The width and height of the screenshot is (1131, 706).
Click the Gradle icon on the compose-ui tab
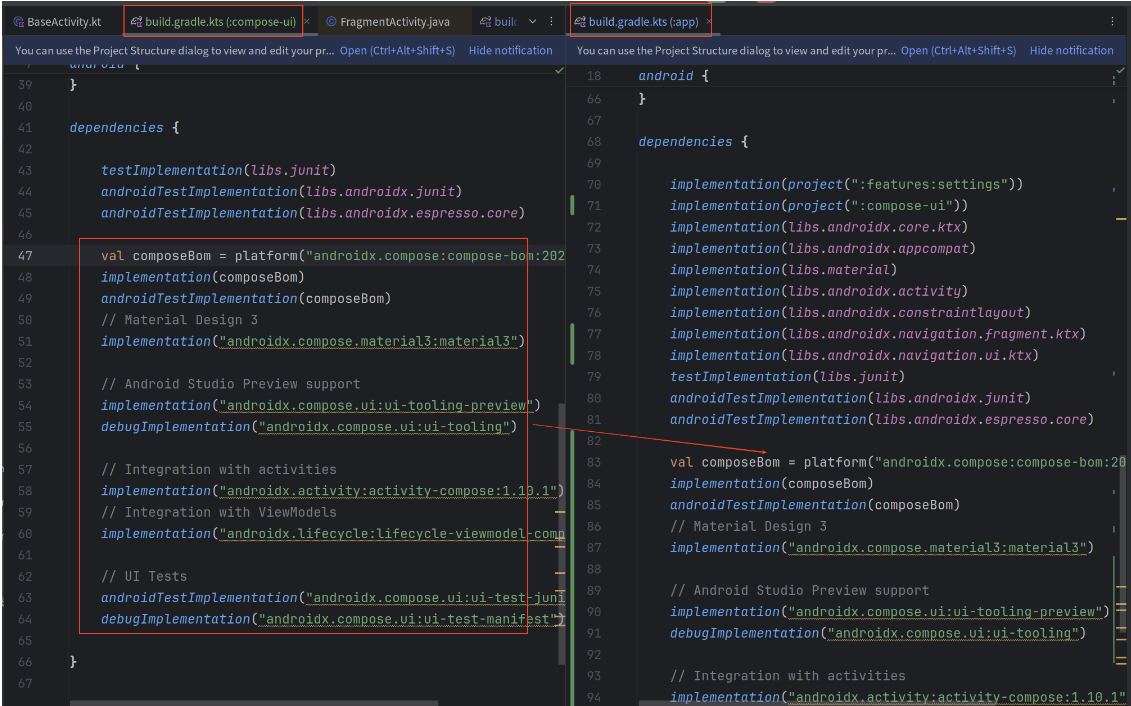(x=134, y=20)
